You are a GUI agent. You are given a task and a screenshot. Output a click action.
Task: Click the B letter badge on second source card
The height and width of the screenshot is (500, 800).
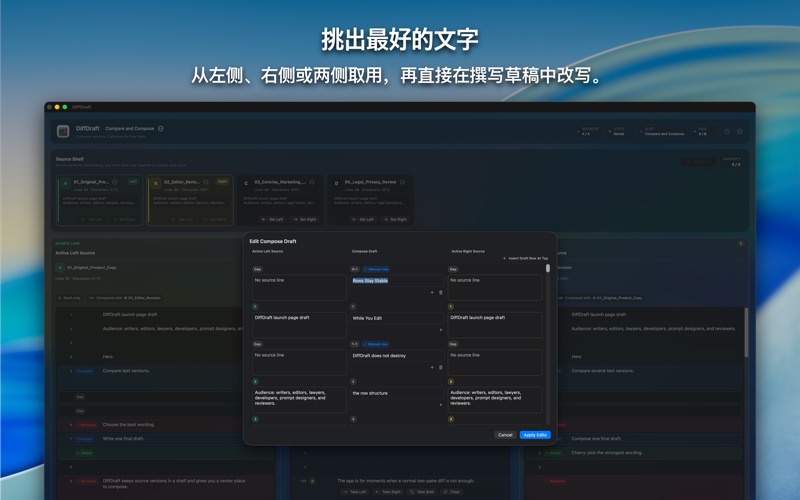click(156, 183)
